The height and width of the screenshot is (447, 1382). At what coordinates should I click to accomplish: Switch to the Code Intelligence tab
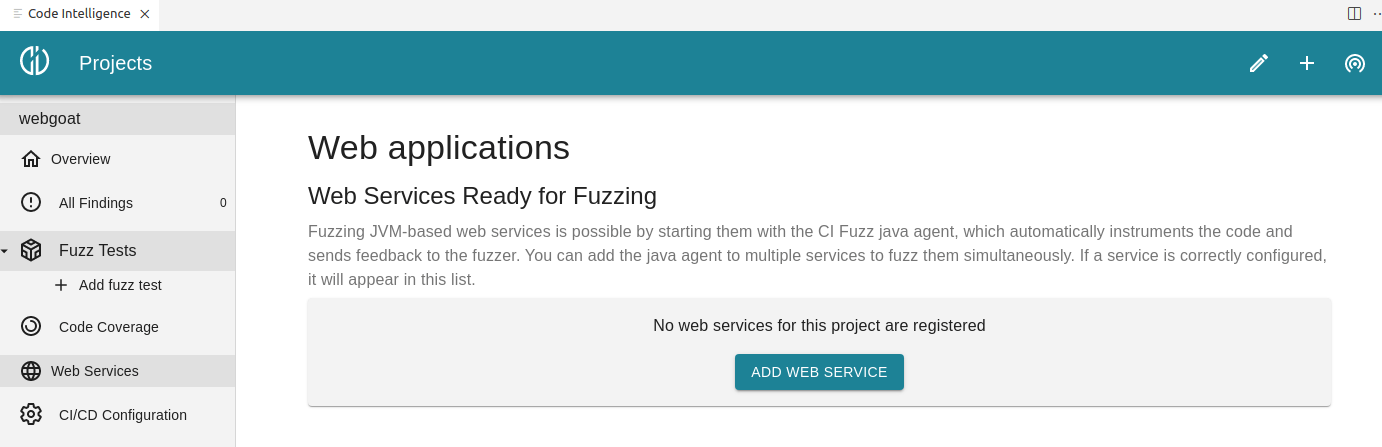coord(79,14)
